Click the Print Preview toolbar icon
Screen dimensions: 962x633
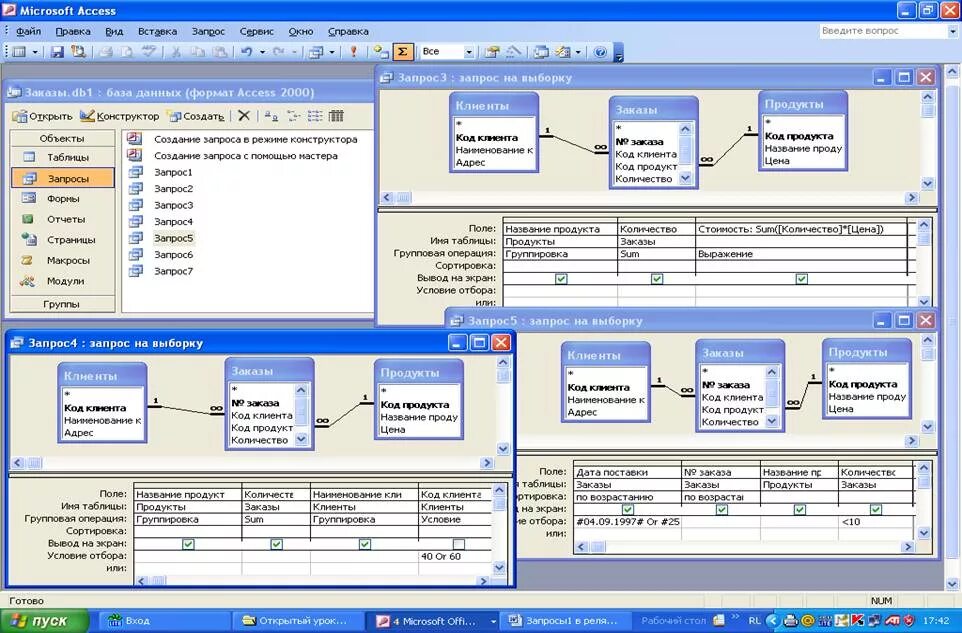coord(126,52)
